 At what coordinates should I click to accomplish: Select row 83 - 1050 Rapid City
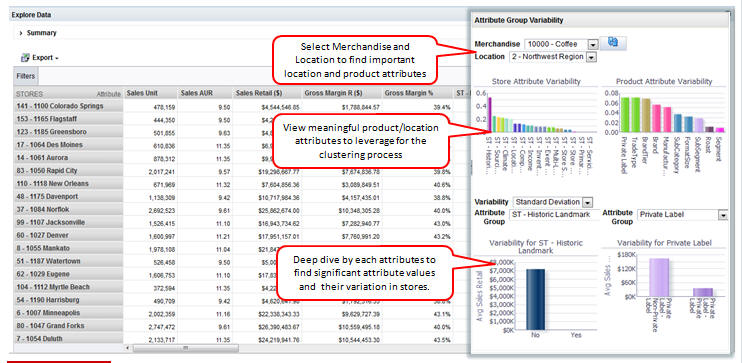pos(69,170)
